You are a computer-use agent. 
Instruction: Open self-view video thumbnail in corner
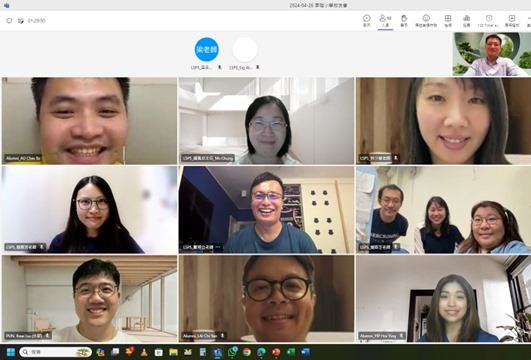492,54
